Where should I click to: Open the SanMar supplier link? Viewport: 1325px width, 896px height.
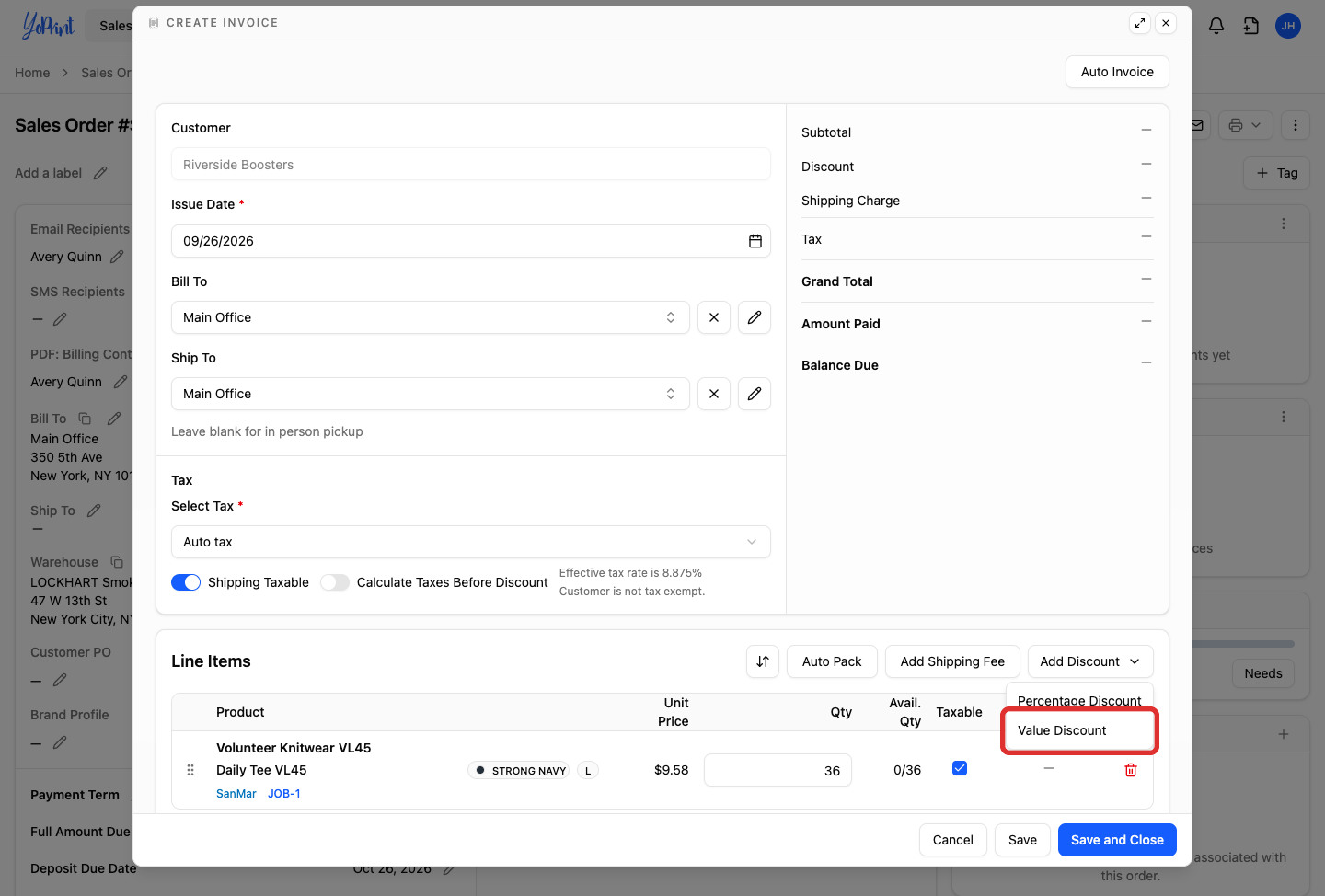tap(236, 794)
